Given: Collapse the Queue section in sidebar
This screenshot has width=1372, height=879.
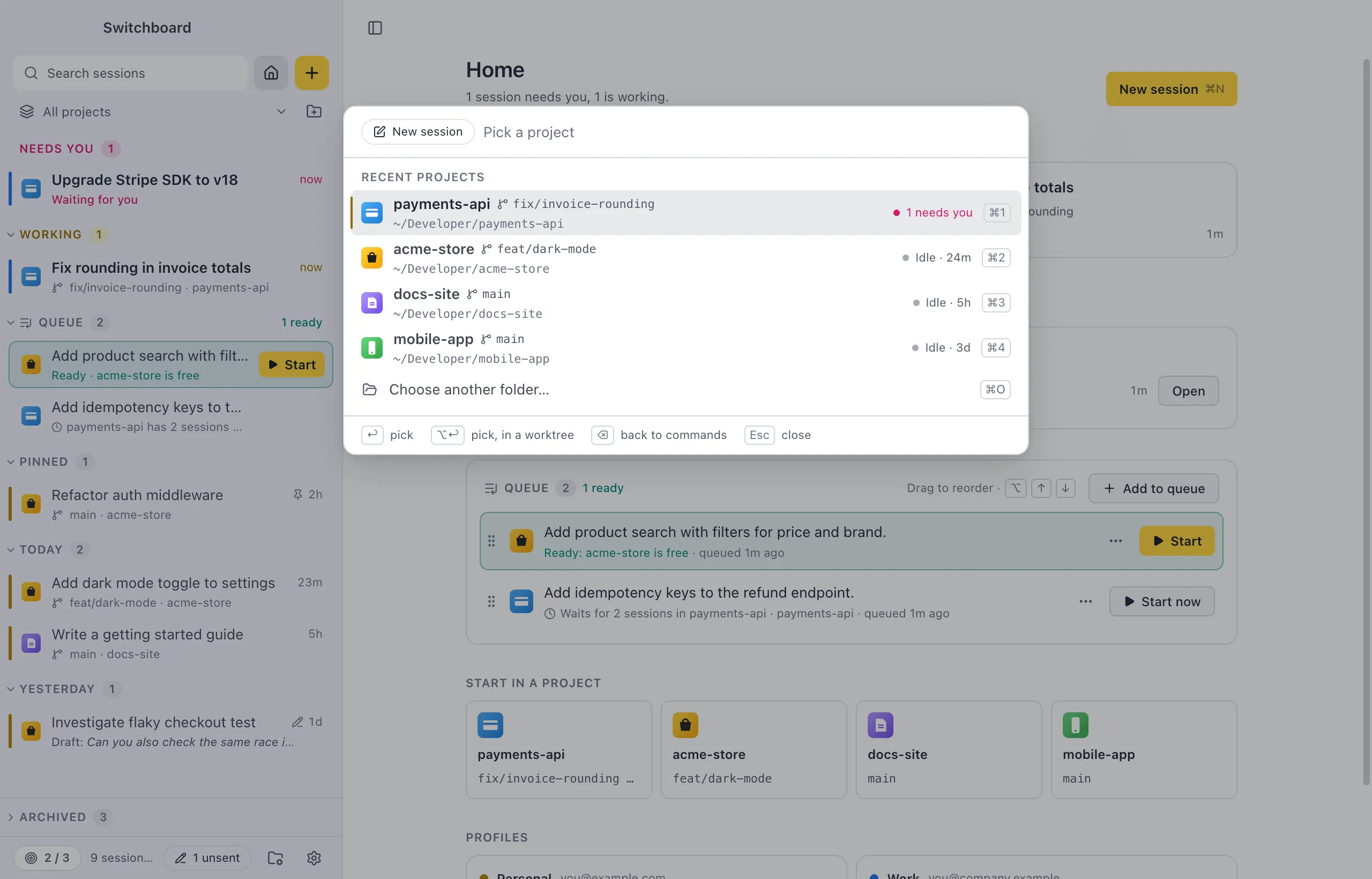Looking at the screenshot, I should [x=11, y=323].
